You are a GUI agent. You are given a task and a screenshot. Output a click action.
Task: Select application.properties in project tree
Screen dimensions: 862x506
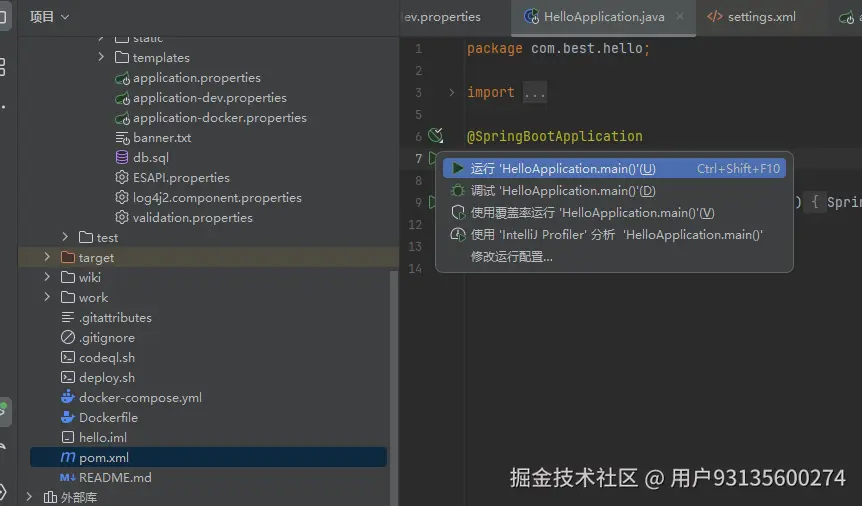tap(197, 78)
